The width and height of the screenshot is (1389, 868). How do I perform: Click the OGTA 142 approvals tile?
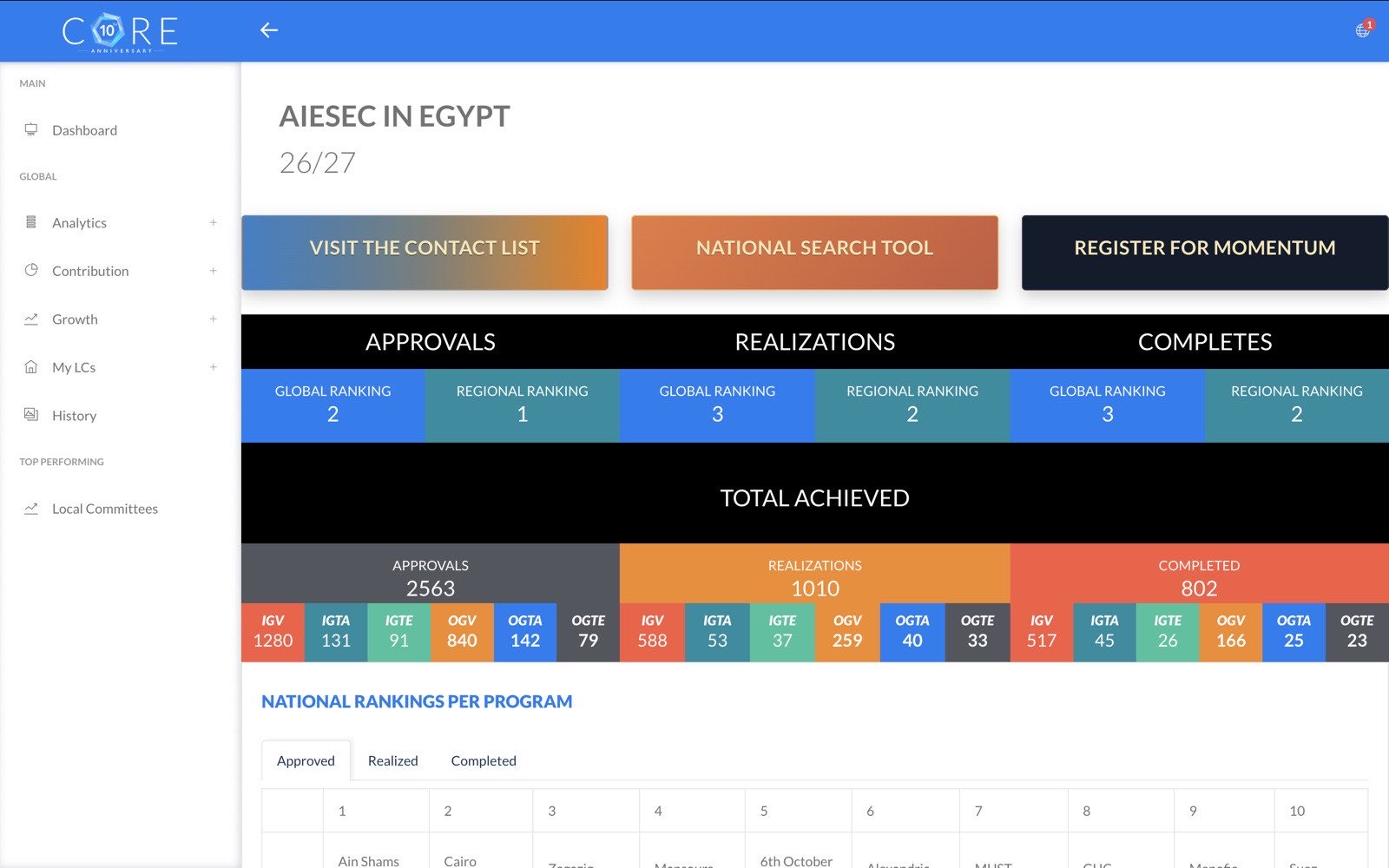[525, 633]
